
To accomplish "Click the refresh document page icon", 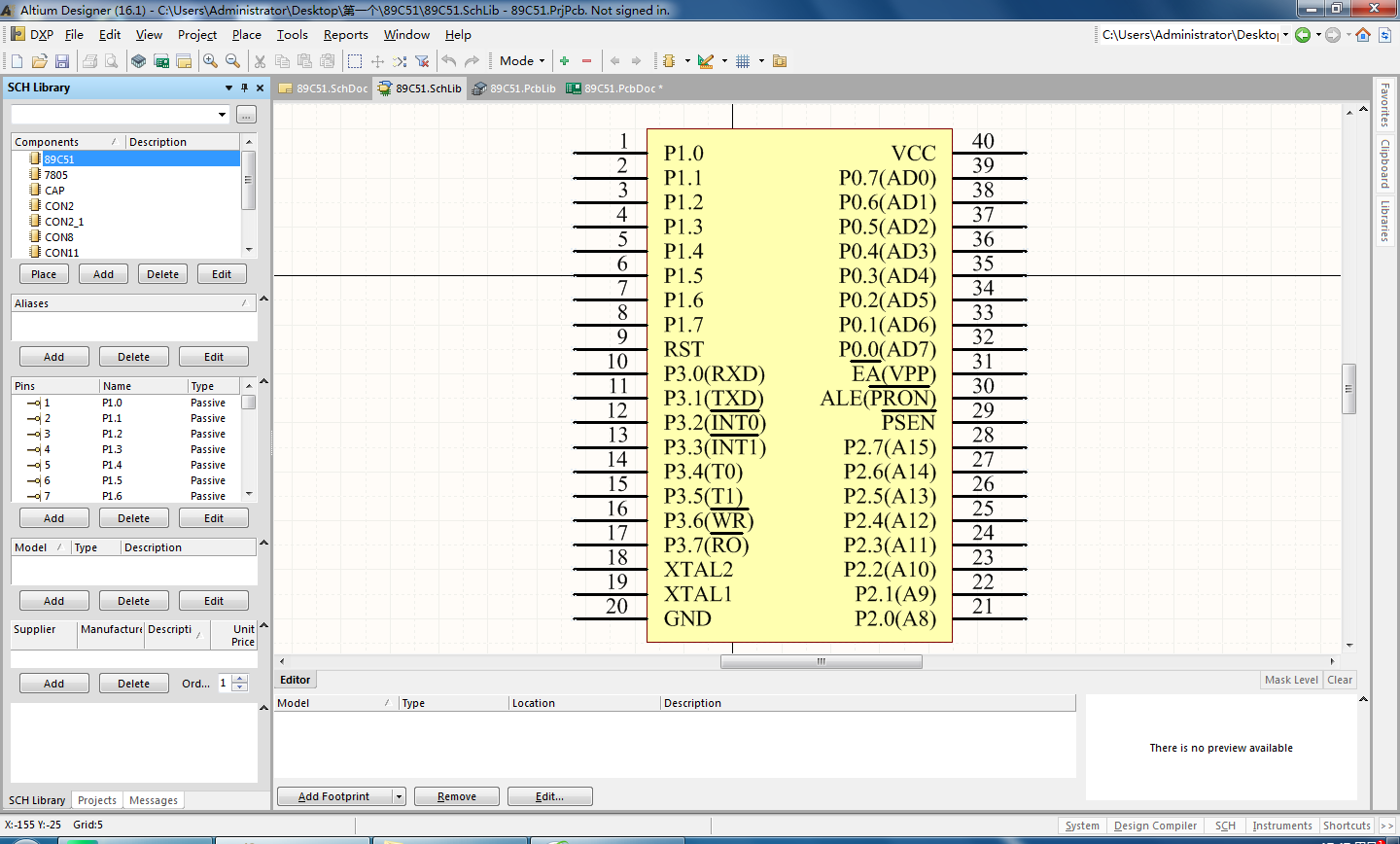I will point(1385,35).
